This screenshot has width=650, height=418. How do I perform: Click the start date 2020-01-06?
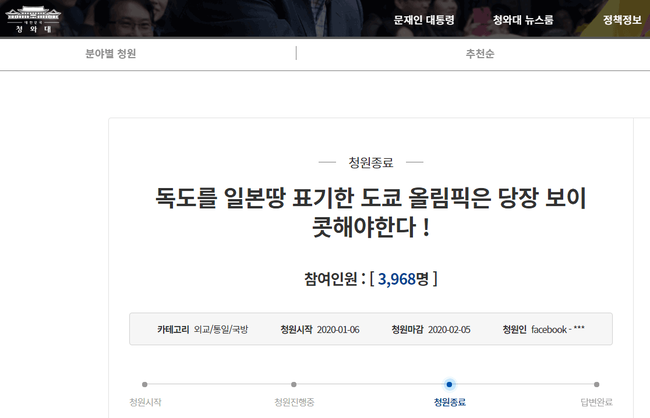coord(338,329)
